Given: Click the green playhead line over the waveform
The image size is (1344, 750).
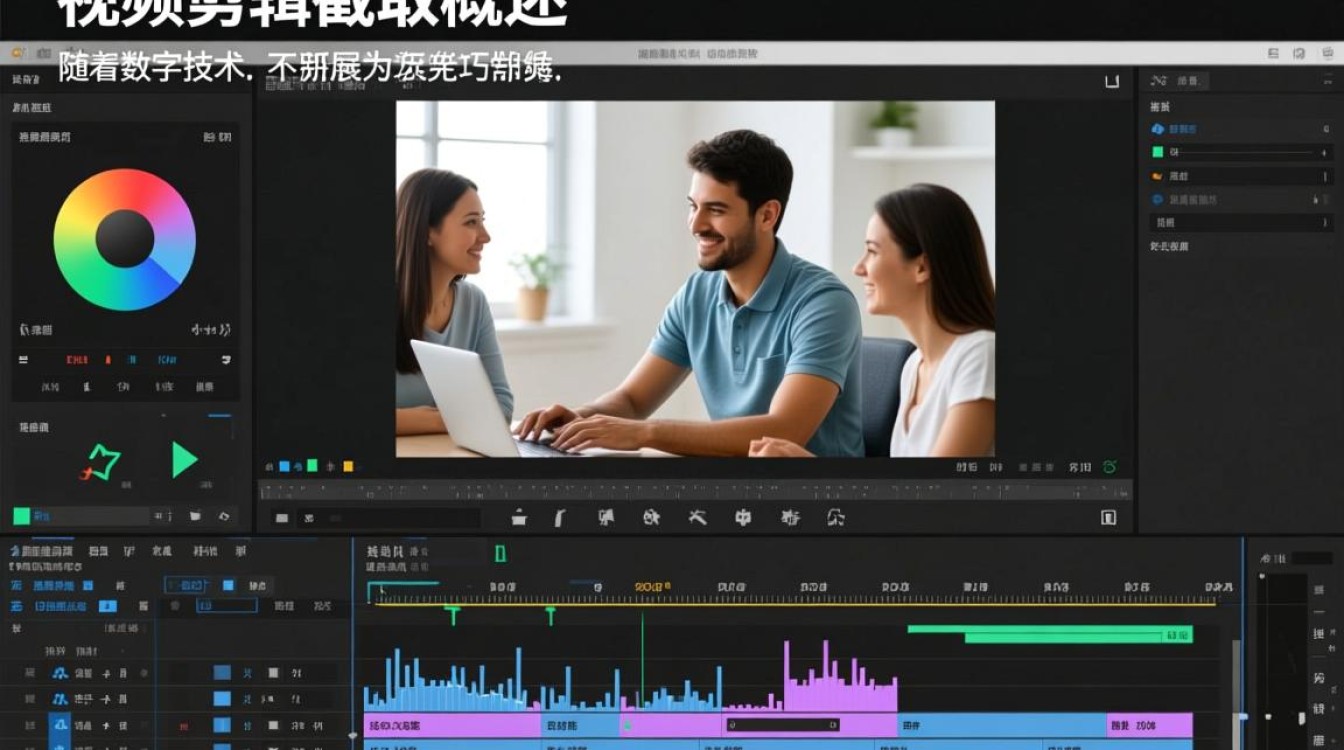Looking at the screenshot, I should [642, 660].
